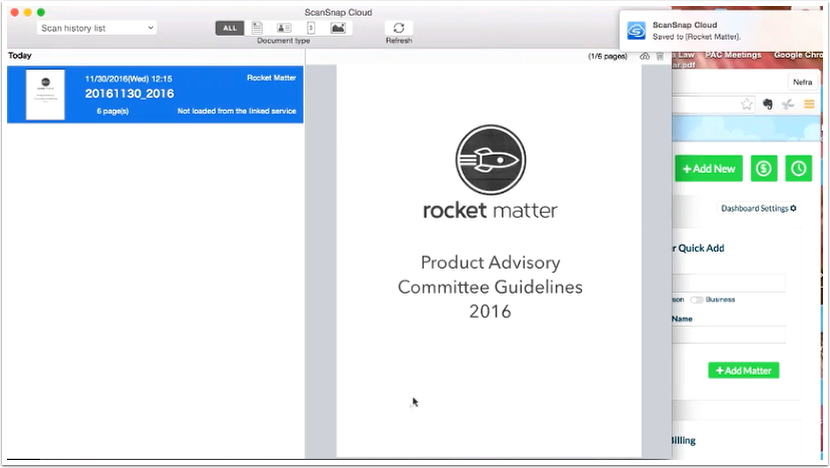
Task: Click the scissors clipper extension icon
Action: (788, 104)
